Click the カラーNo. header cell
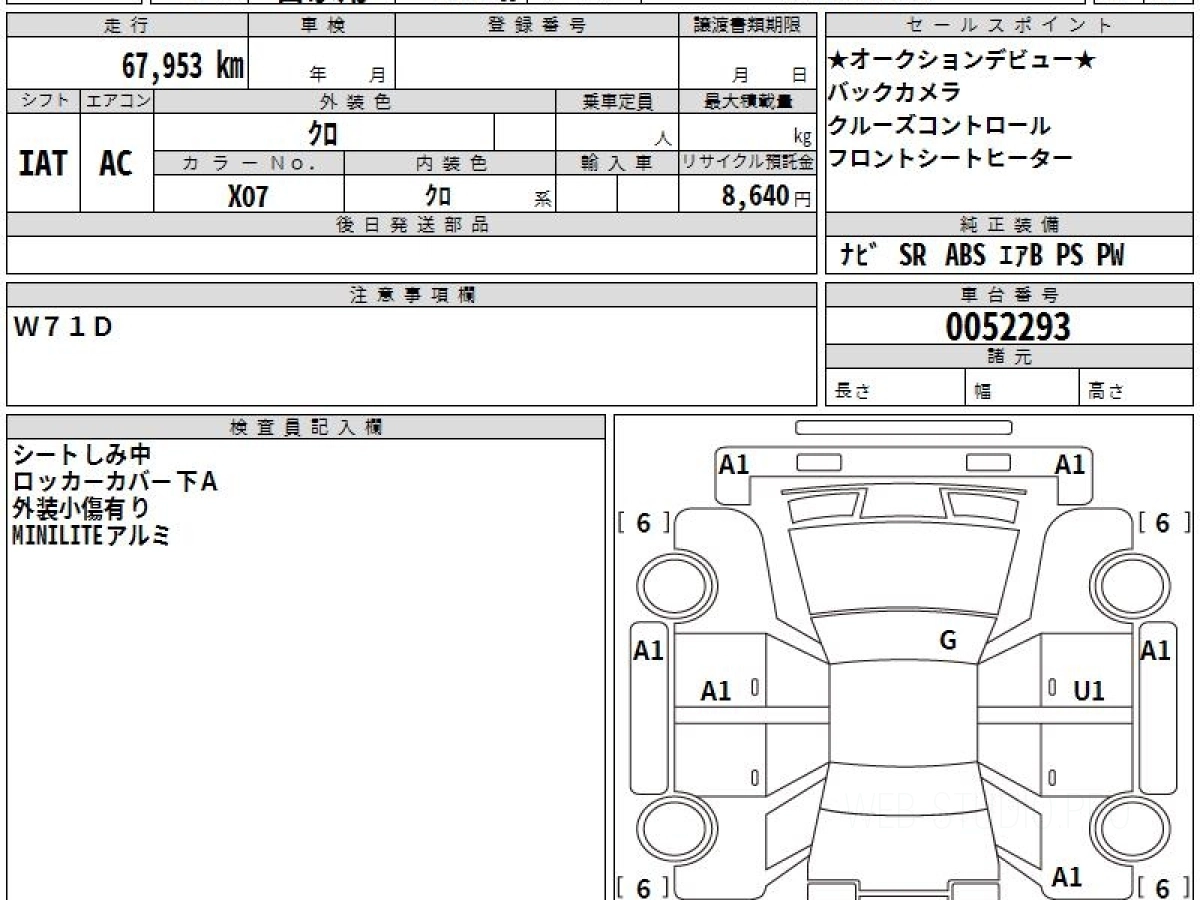Image resolution: width=1200 pixels, height=900 pixels. 249,163
